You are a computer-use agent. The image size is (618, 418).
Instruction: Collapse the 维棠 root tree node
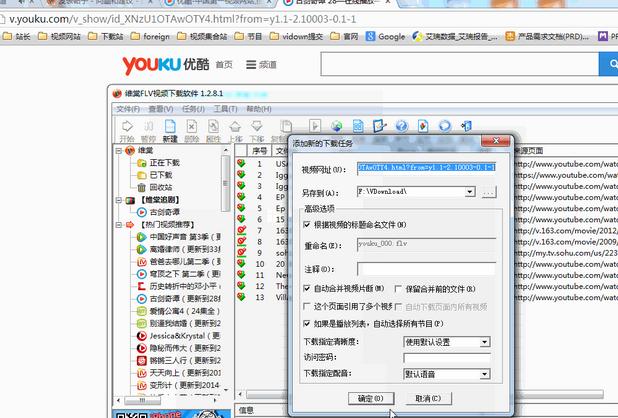[119, 150]
